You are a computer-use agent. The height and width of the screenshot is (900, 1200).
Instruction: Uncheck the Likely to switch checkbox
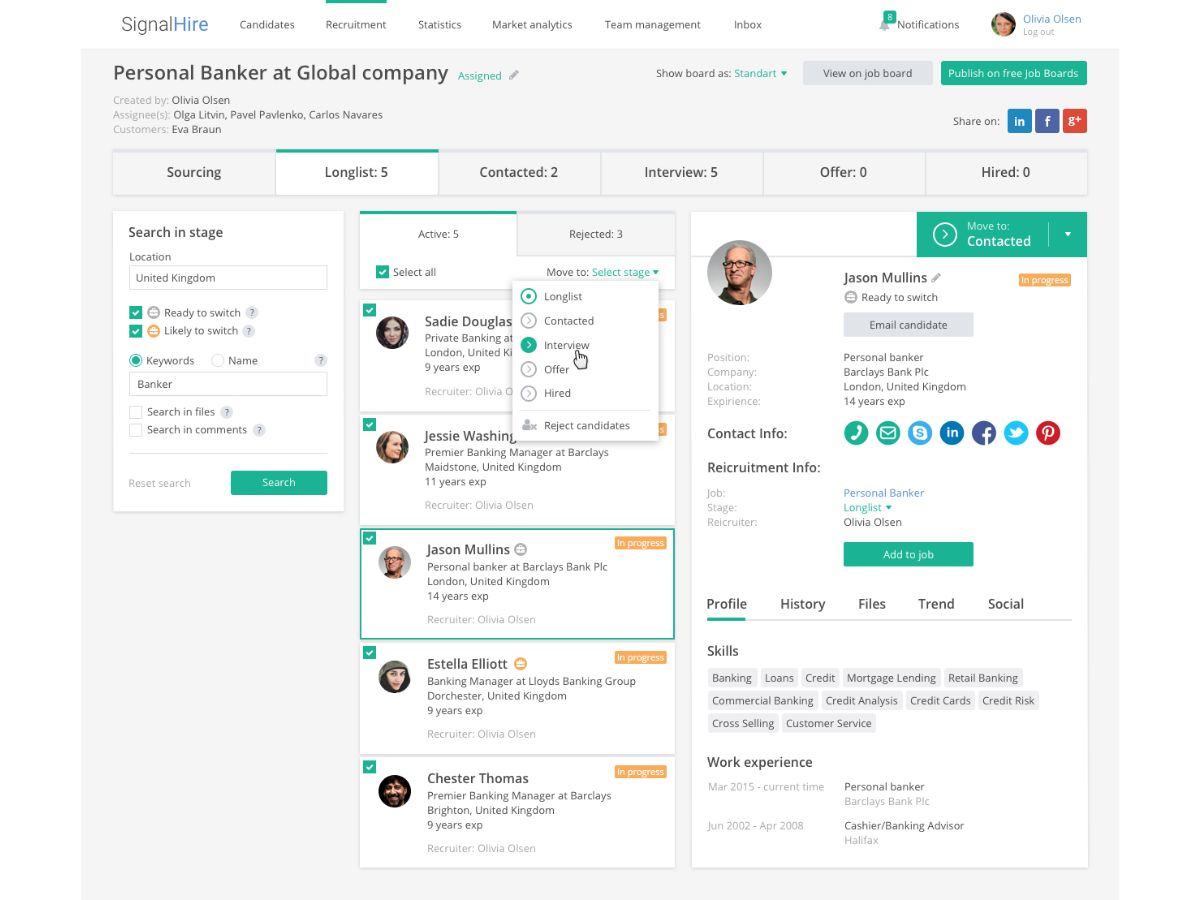tap(136, 331)
